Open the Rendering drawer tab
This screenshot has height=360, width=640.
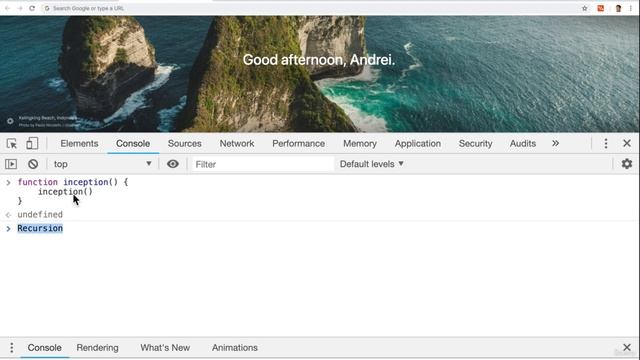pyautogui.click(x=97, y=348)
